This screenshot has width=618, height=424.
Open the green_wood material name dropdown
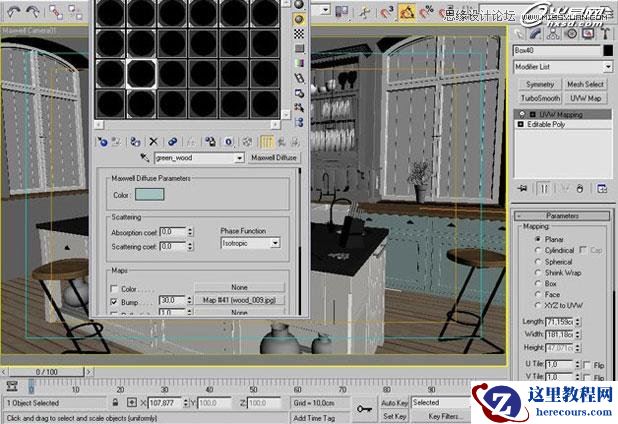click(x=239, y=158)
